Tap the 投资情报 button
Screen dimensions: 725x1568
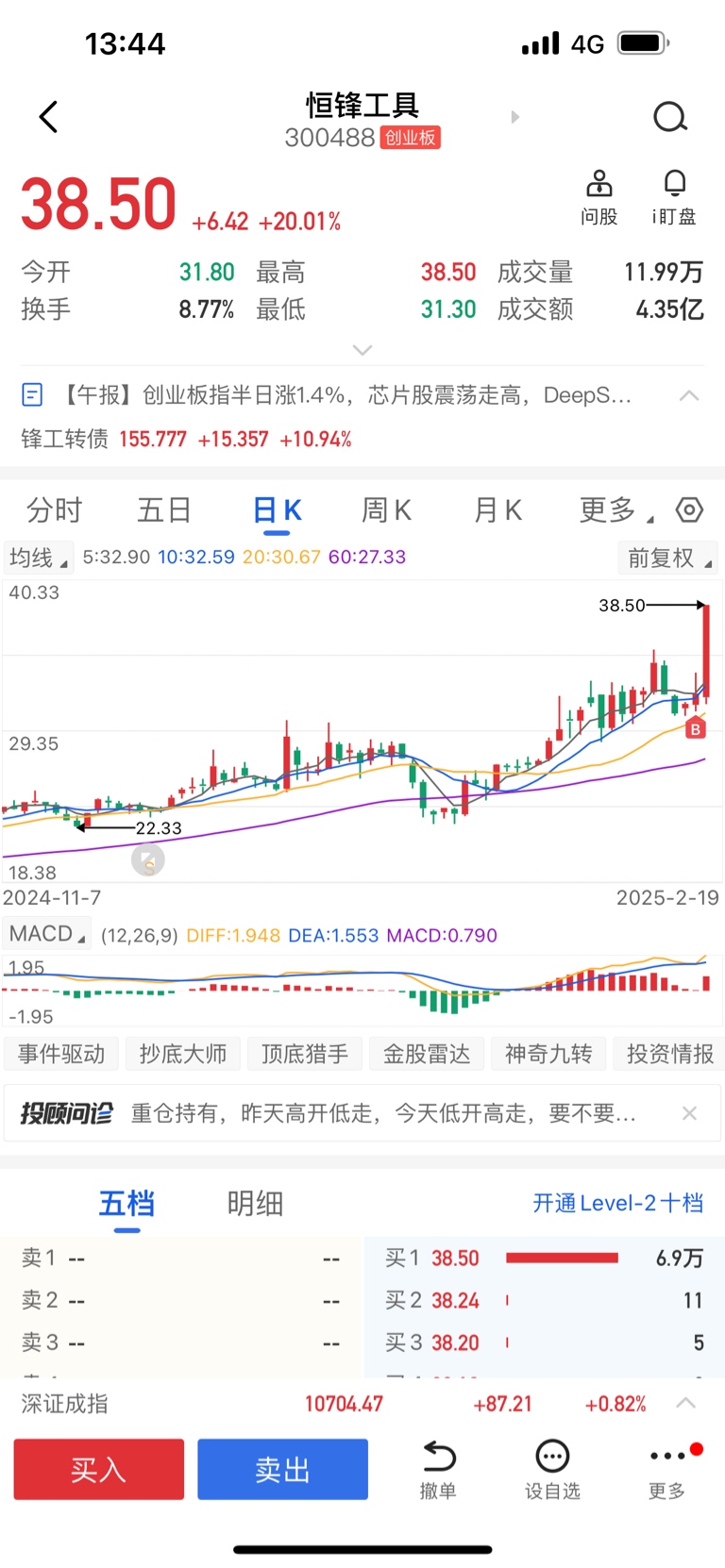pos(669,1054)
